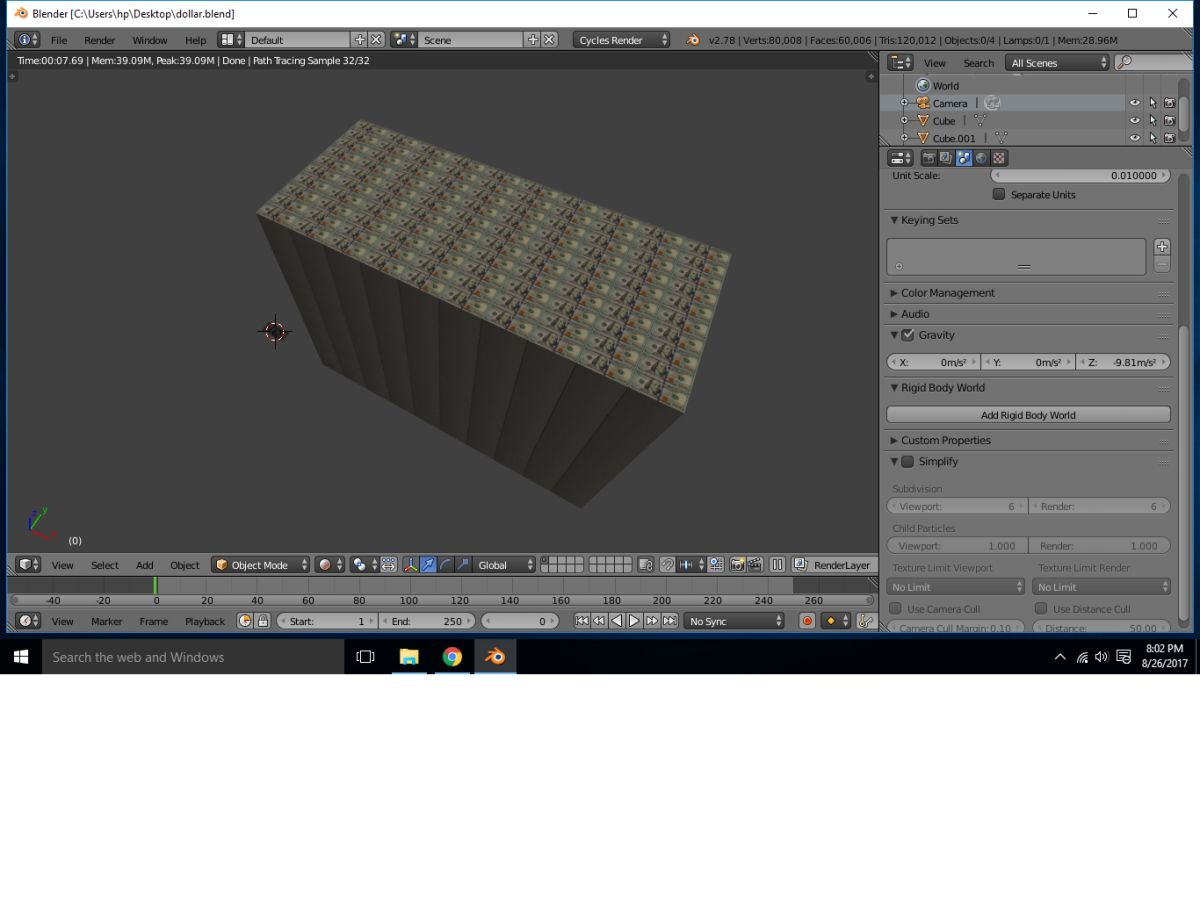The width and height of the screenshot is (1200, 913).
Task: Open the World properties tab icon
Action: pos(981,158)
